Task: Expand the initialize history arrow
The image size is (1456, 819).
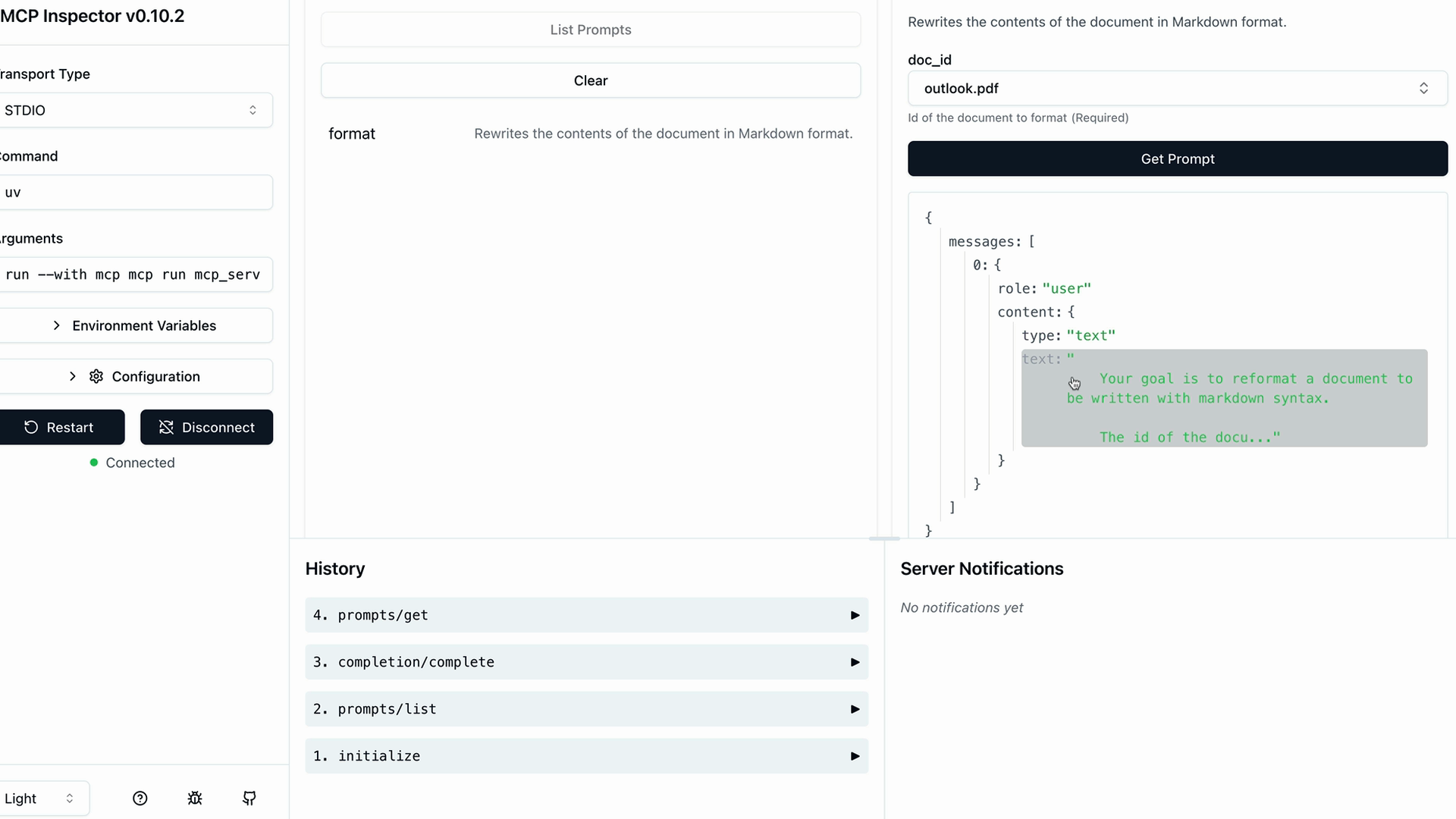Action: pyautogui.click(x=855, y=756)
